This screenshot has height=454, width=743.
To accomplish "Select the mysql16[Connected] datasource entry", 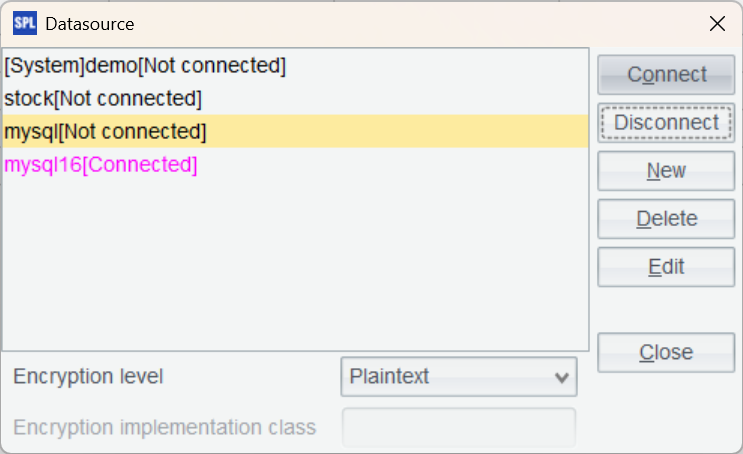I will tap(101, 165).
